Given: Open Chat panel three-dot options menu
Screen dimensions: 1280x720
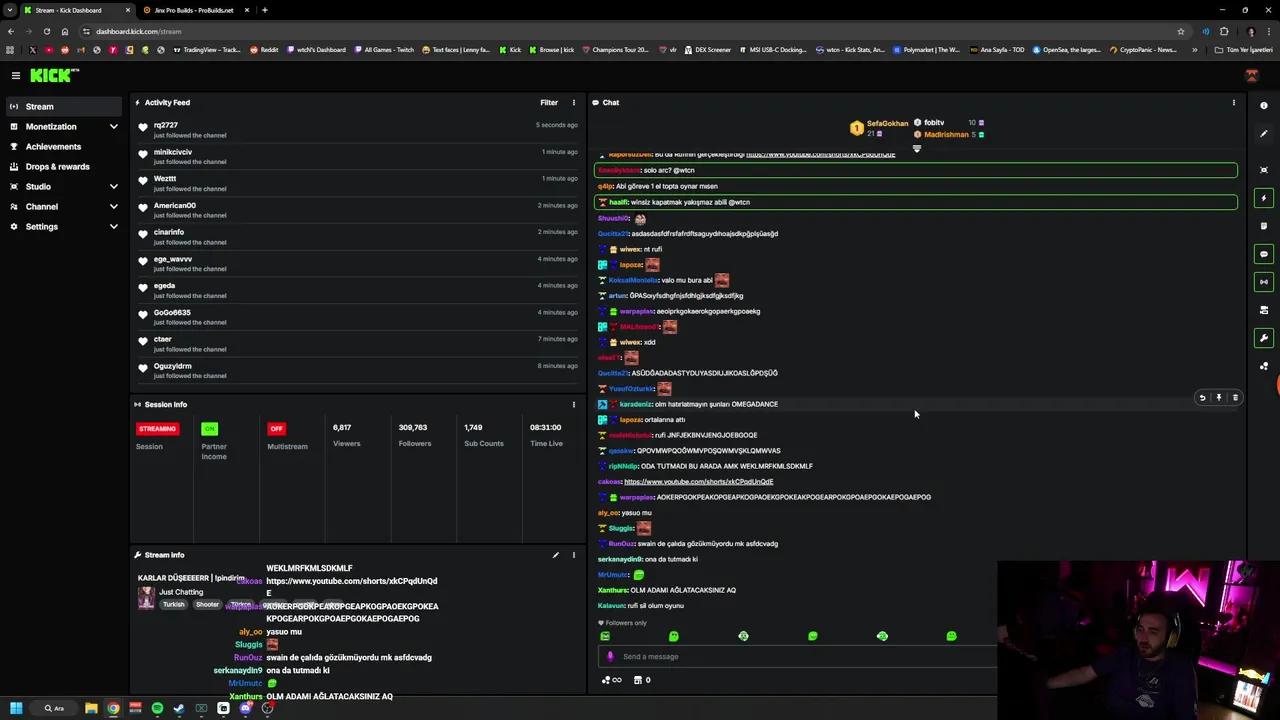Looking at the screenshot, I should click(1233, 102).
